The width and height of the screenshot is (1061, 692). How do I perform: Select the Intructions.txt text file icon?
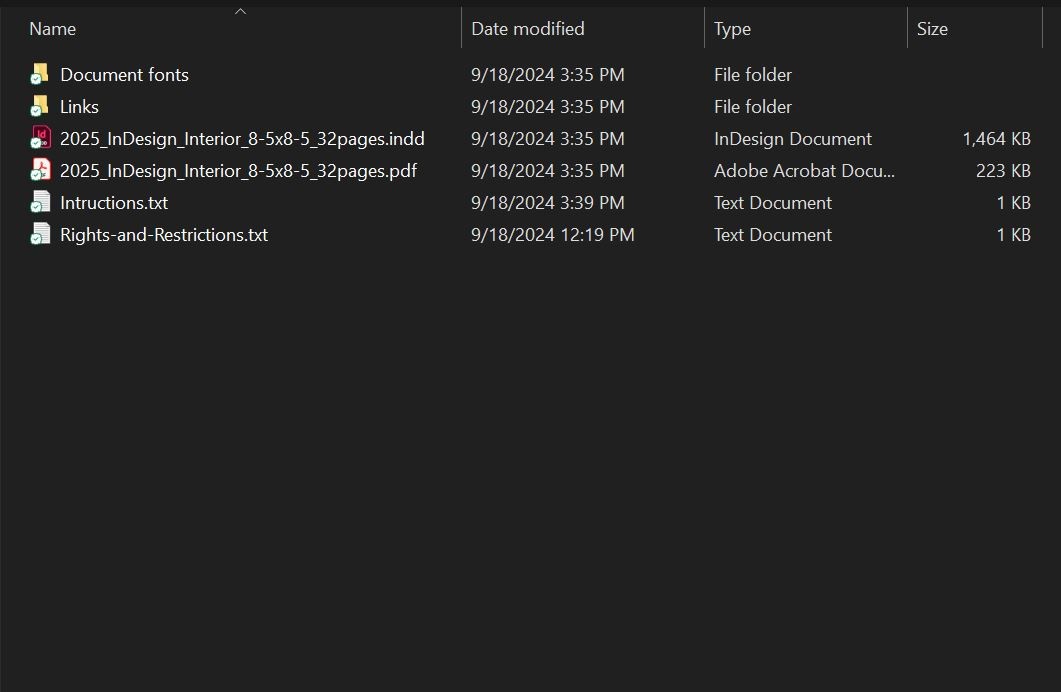(x=40, y=202)
